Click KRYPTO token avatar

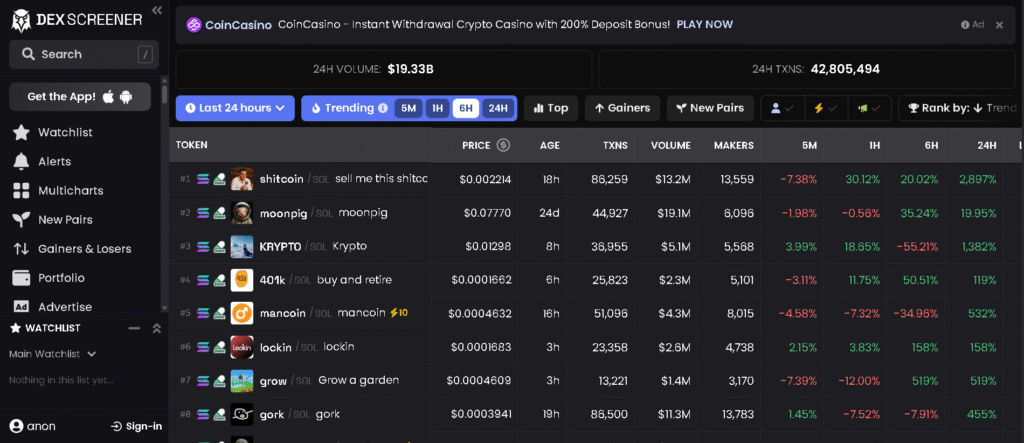tap(242, 246)
